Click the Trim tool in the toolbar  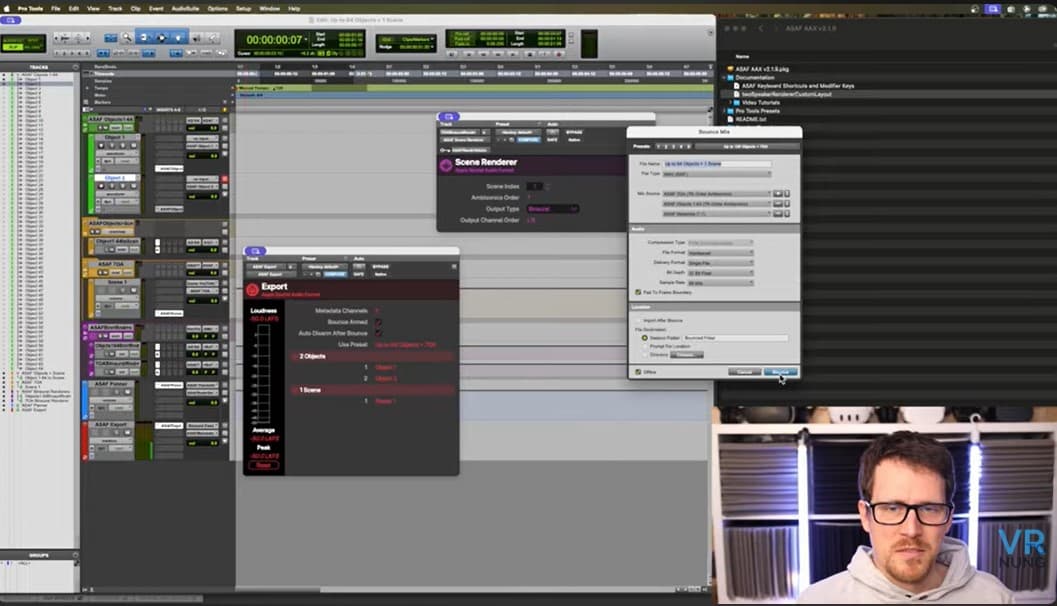pos(143,37)
